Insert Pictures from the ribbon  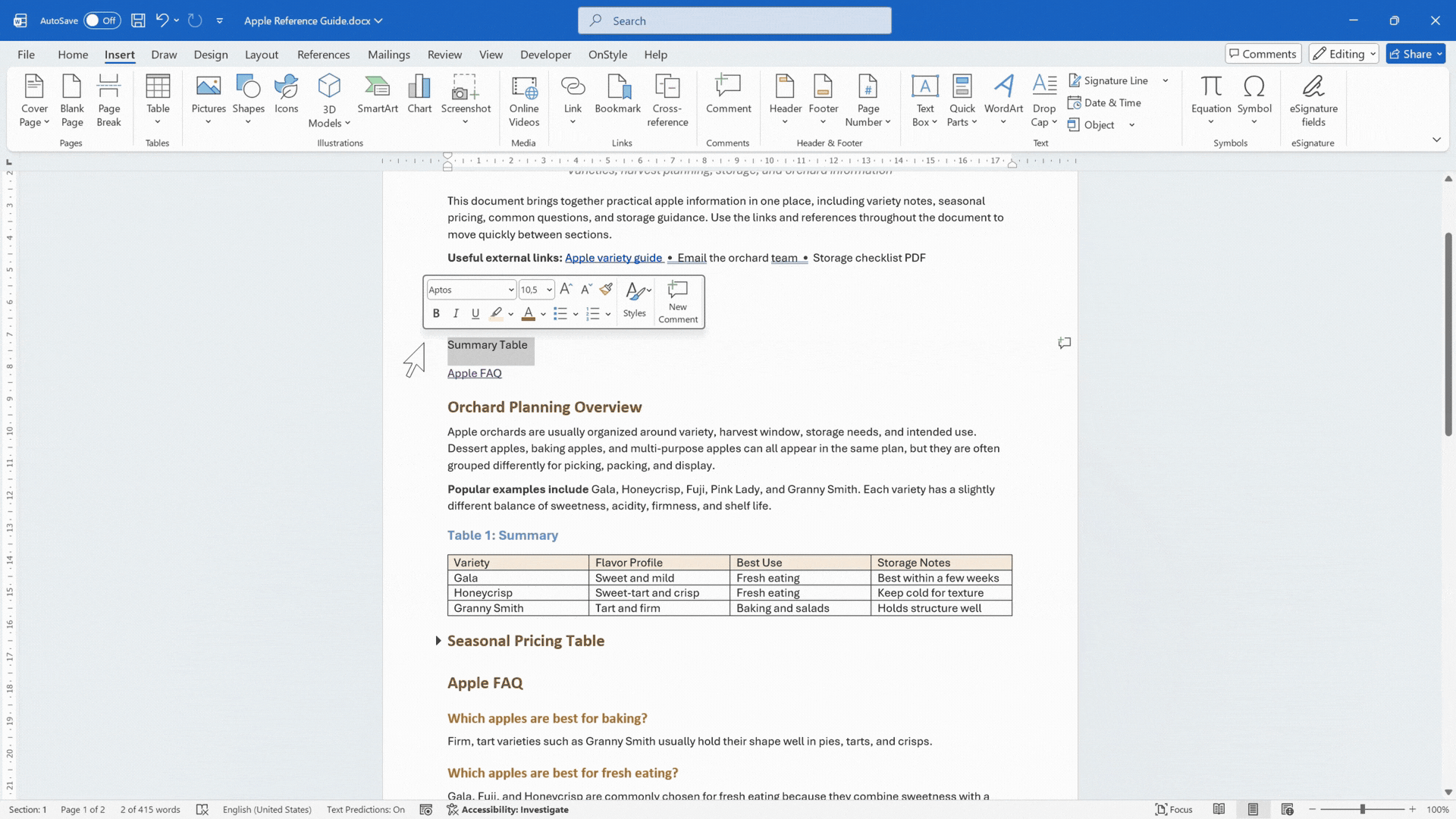click(x=209, y=100)
